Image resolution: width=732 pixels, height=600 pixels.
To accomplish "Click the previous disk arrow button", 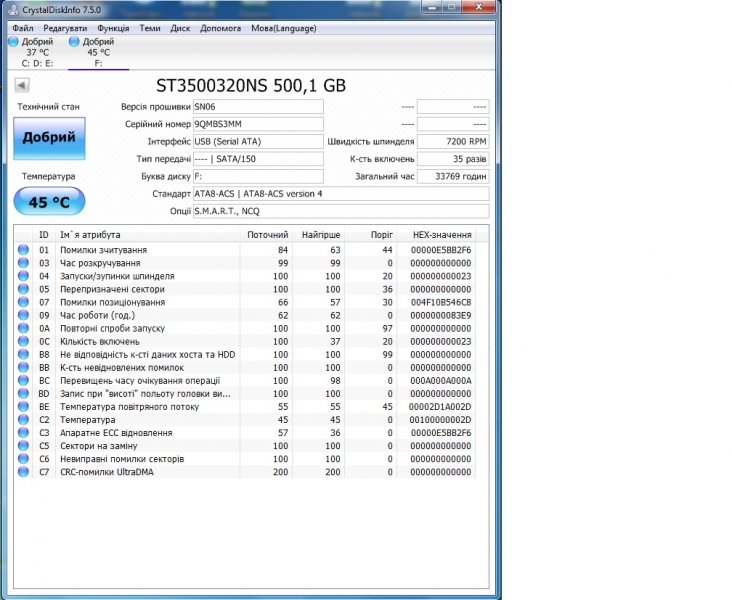I will tap(23, 85).
